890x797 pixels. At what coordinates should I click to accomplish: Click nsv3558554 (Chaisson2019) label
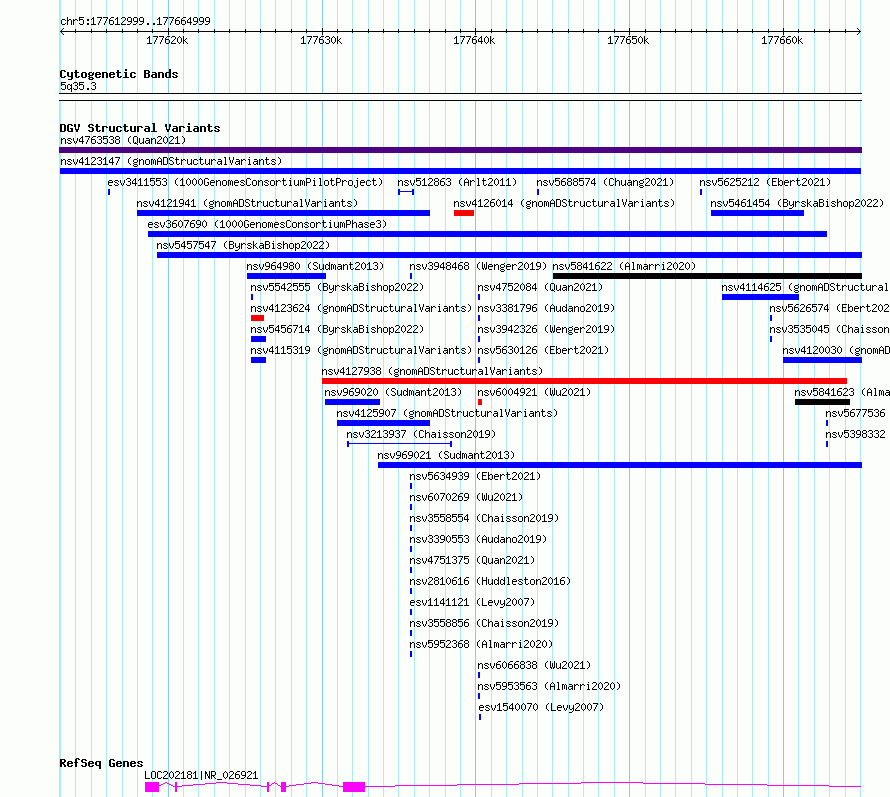484,518
